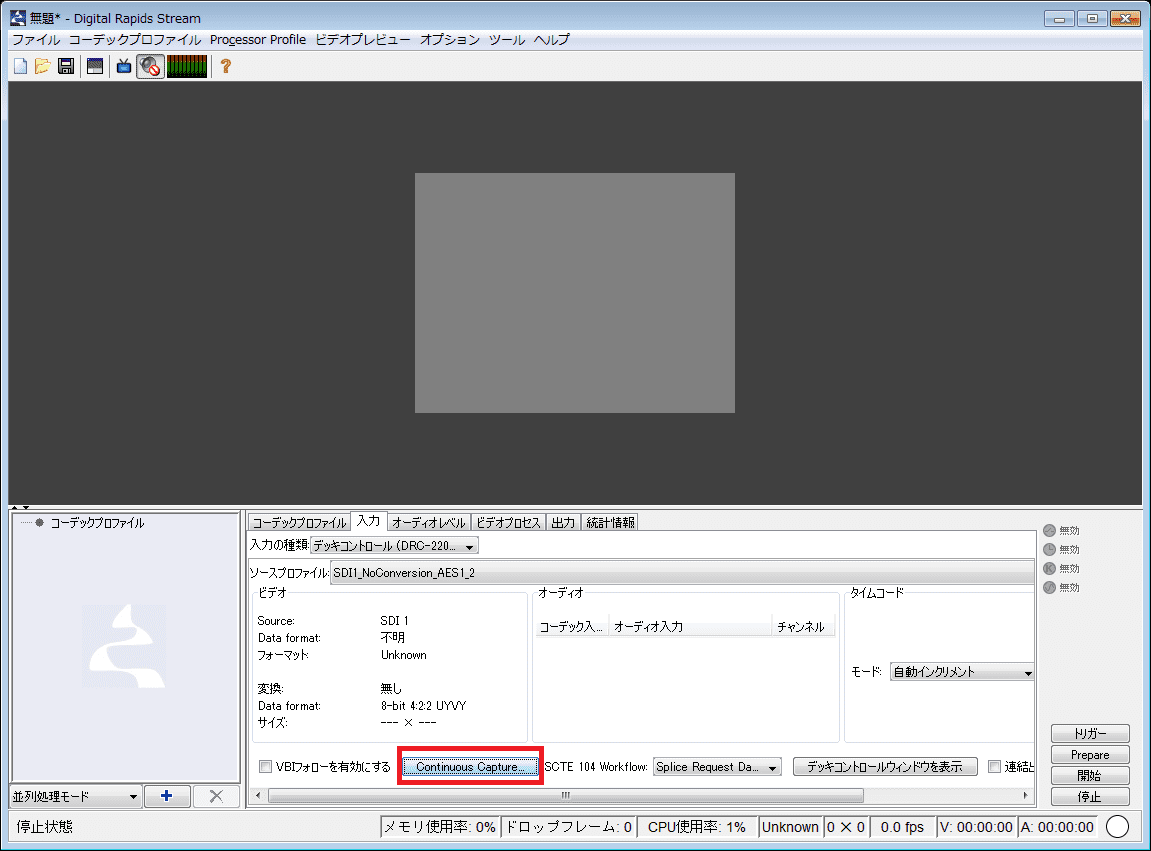The image size is (1151, 851).
Task: Open the ファイル menu
Action: coord(36,40)
